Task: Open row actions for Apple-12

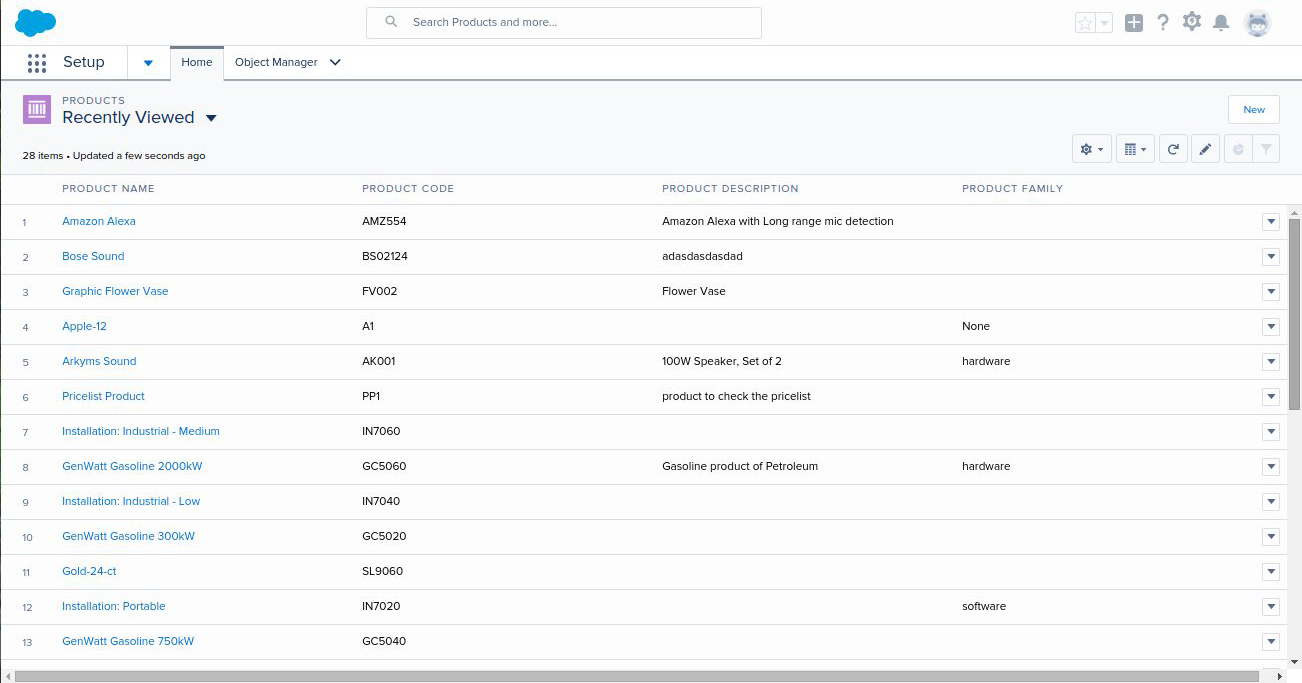Action: 1271,327
